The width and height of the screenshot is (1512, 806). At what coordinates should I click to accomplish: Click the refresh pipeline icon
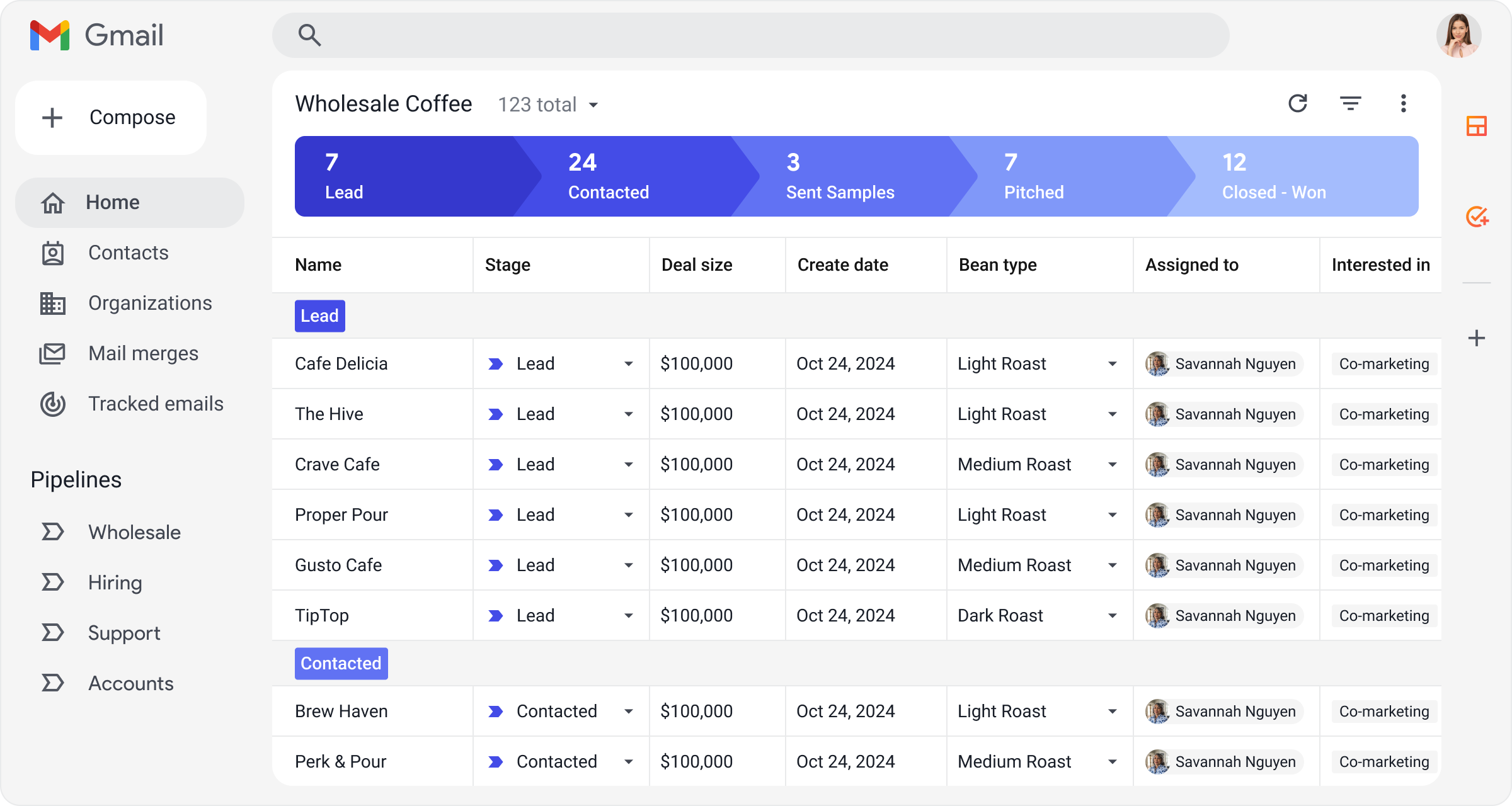(1298, 103)
